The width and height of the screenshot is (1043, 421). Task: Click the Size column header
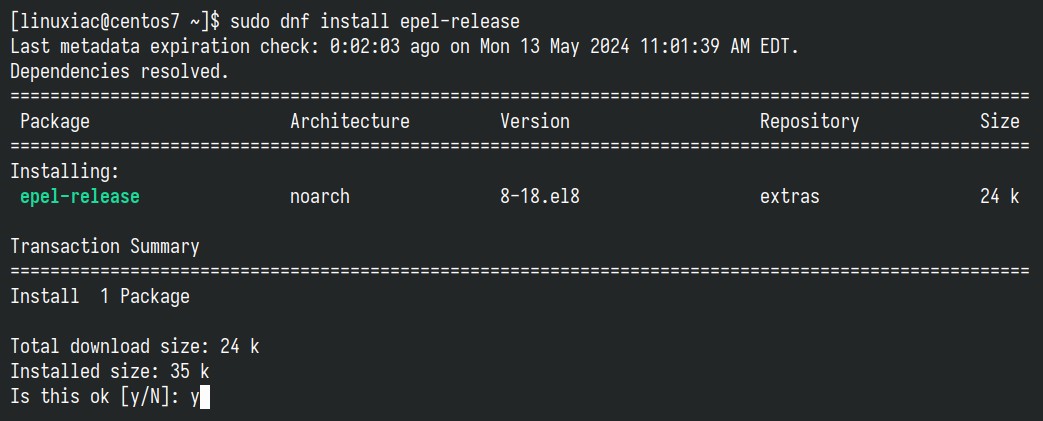1000,122
